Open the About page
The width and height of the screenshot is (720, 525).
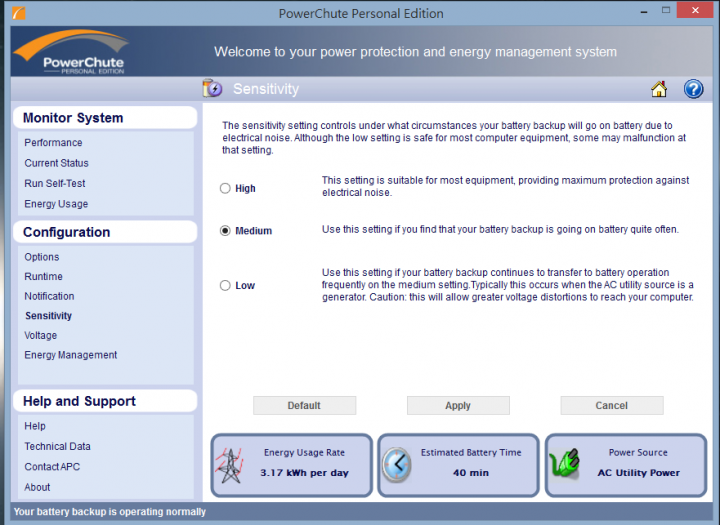tap(37, 487)
